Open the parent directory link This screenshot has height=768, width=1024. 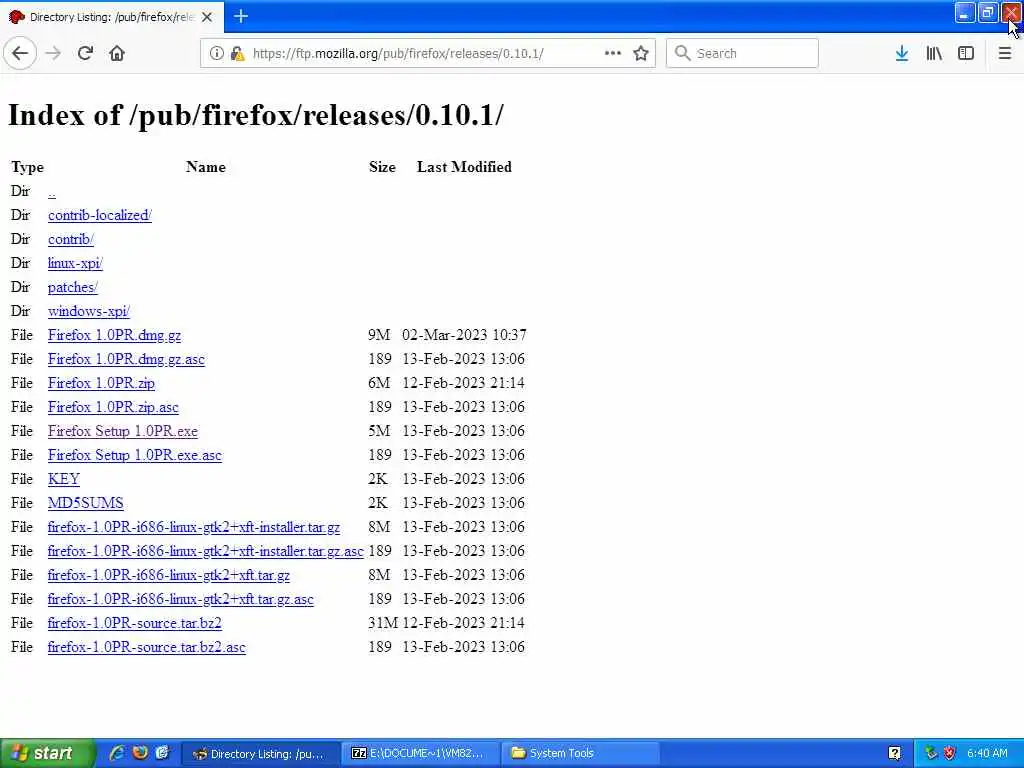[52, 191]
